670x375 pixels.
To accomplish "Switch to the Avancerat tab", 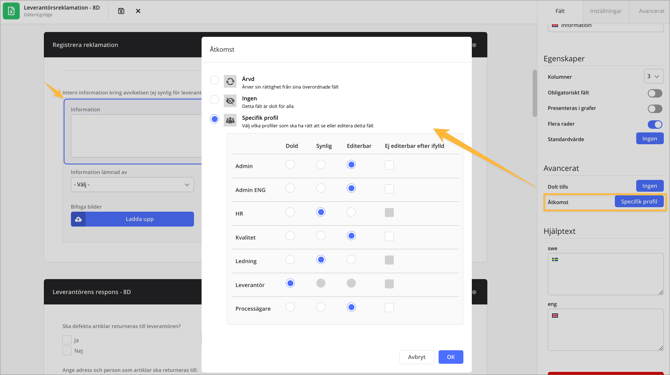I will pos(651,11).
